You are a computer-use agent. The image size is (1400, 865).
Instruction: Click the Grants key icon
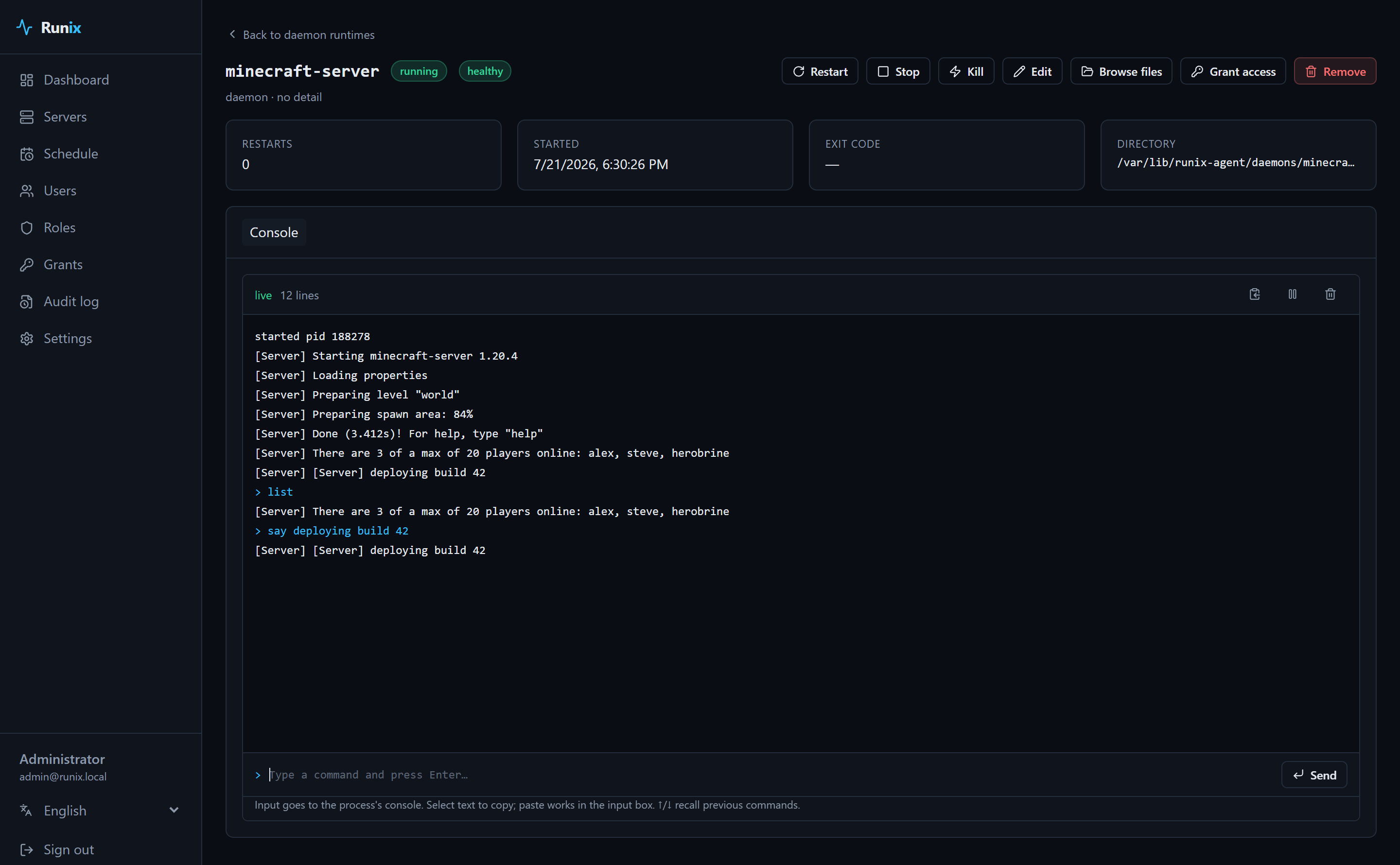point(26,264)
